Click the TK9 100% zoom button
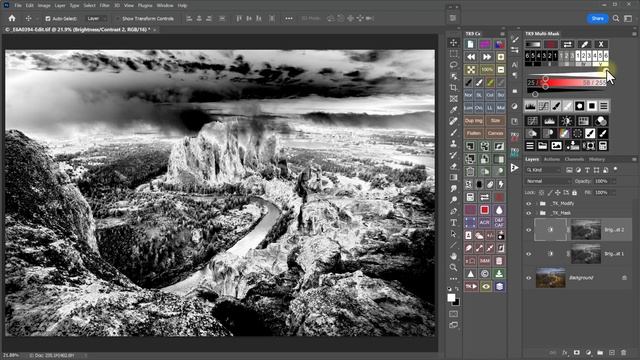 [x=486, y=69]
